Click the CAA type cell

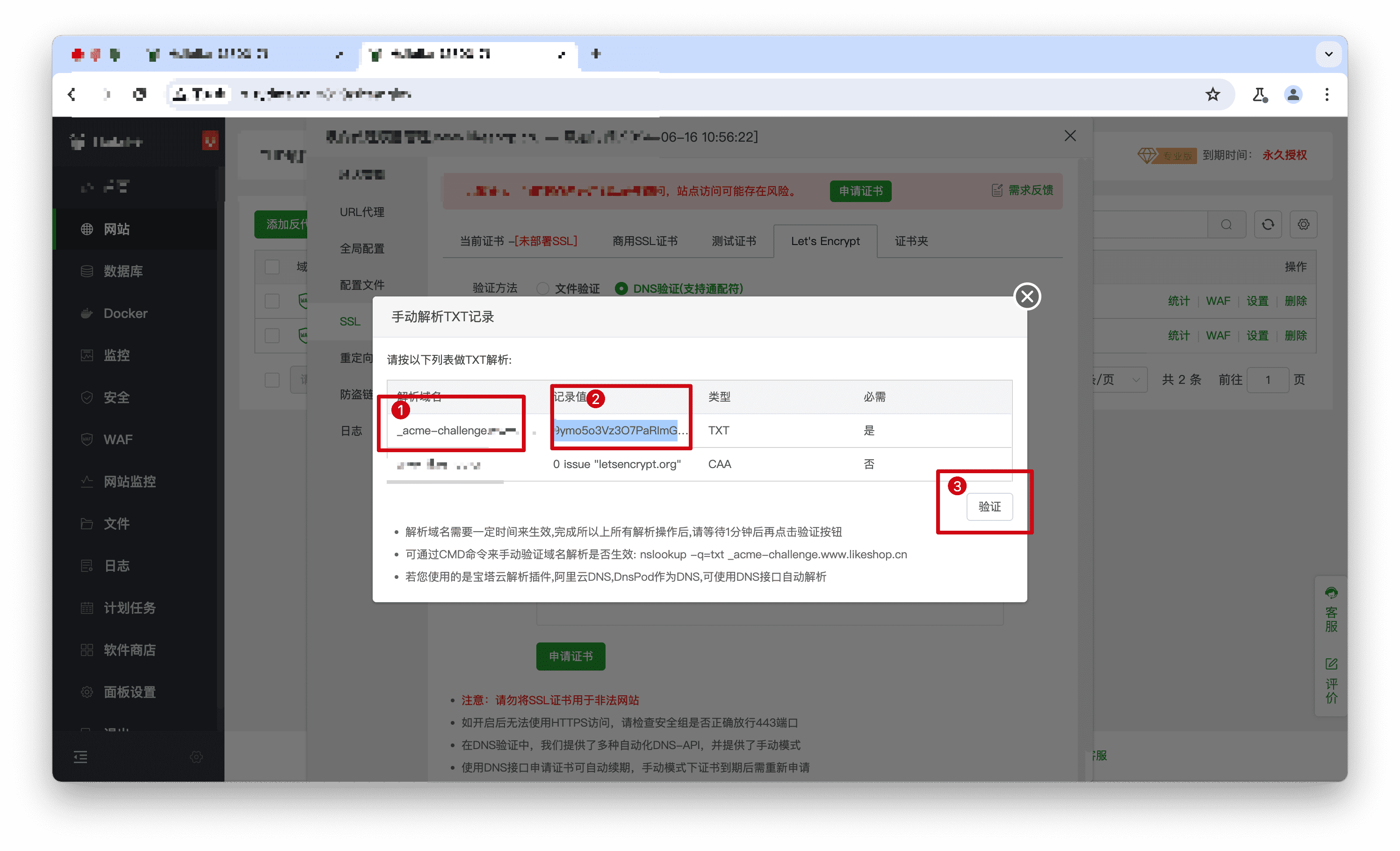(x=719, y=463)
